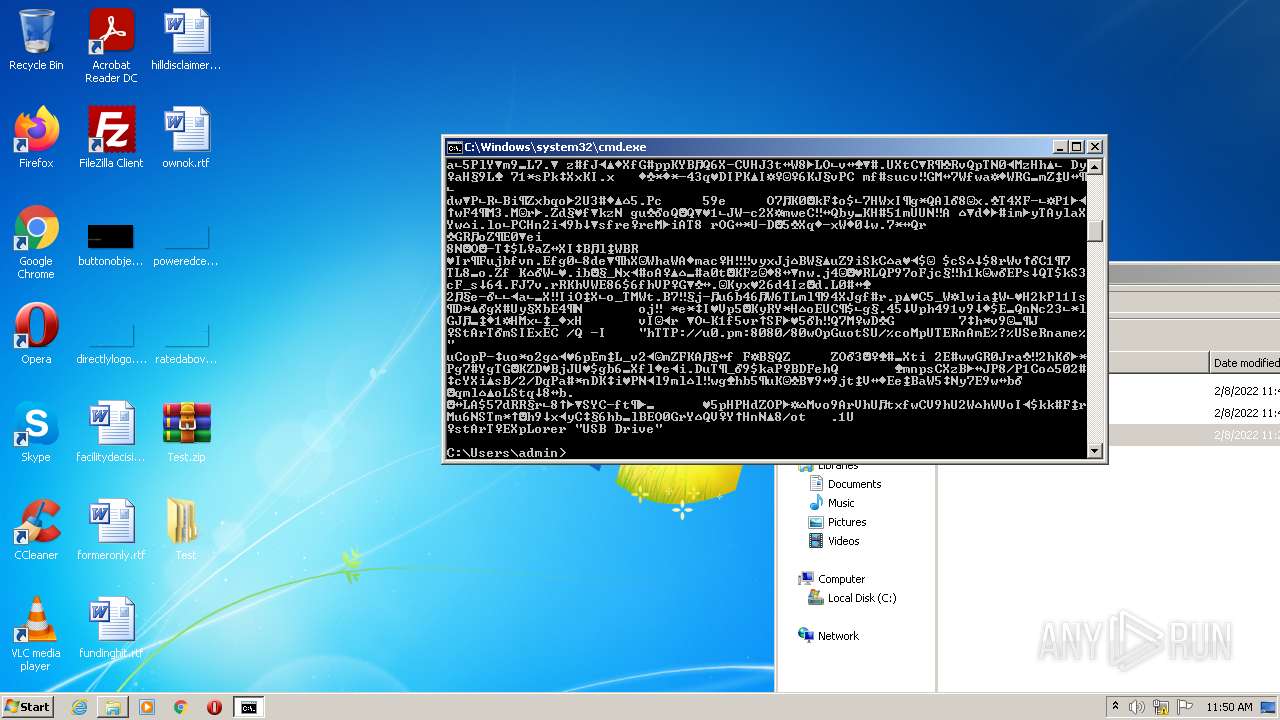Open the Start menu
The width and height of the screenshot is (1280, 720).
27,707
